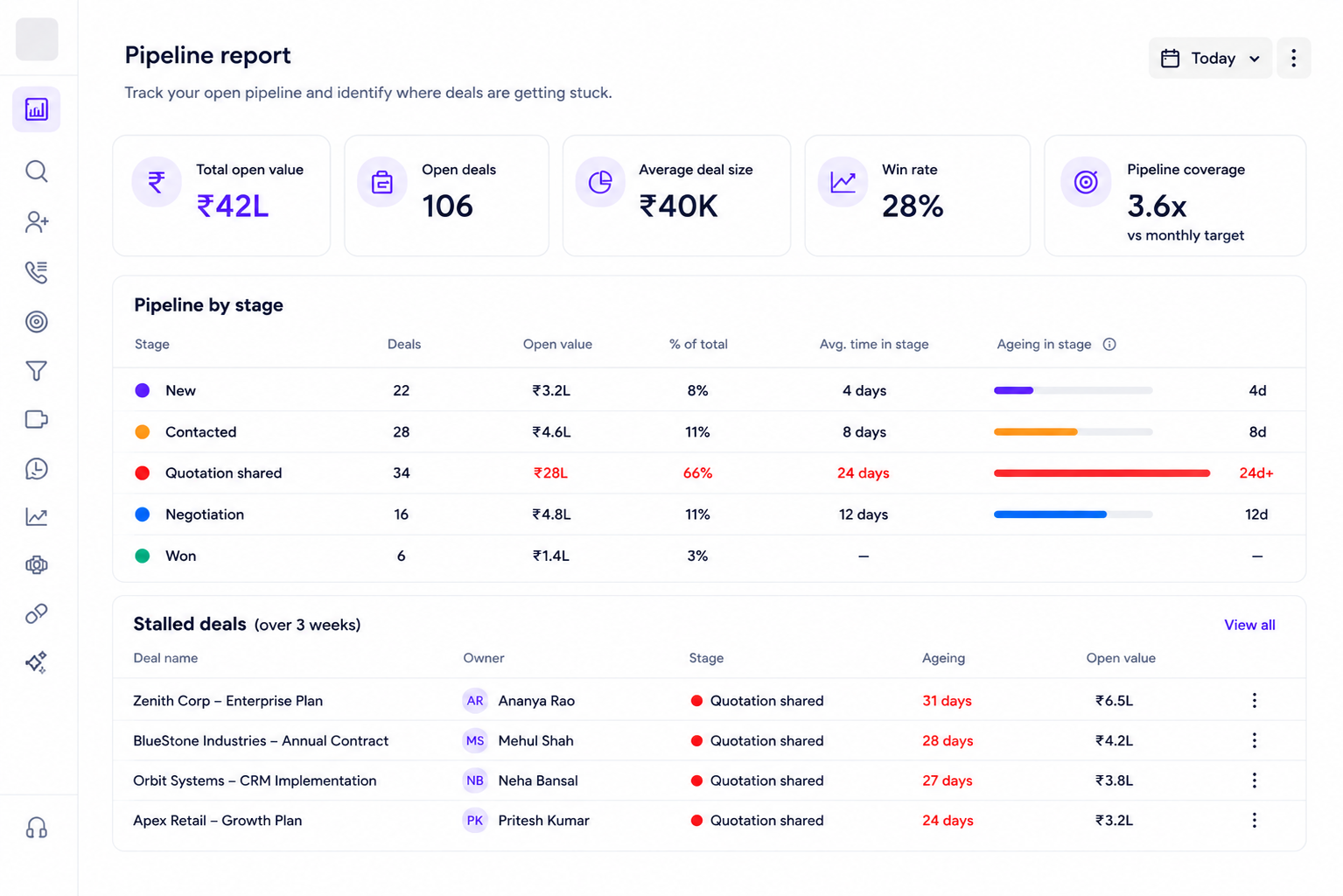
Task: Open page options three-dot menu
Action: [x=1294, y=59]
